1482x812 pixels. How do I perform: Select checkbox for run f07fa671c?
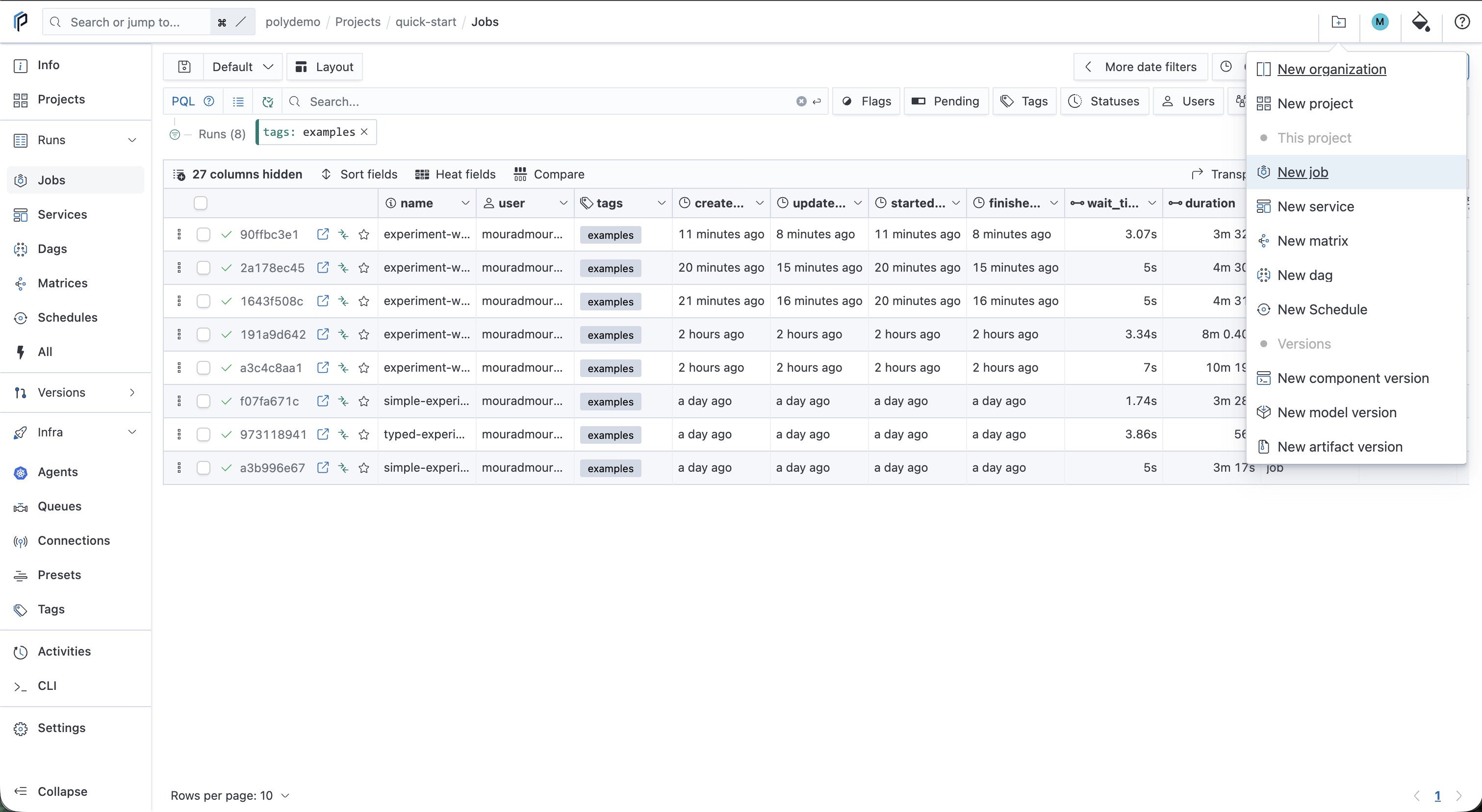tap(203, 401)
